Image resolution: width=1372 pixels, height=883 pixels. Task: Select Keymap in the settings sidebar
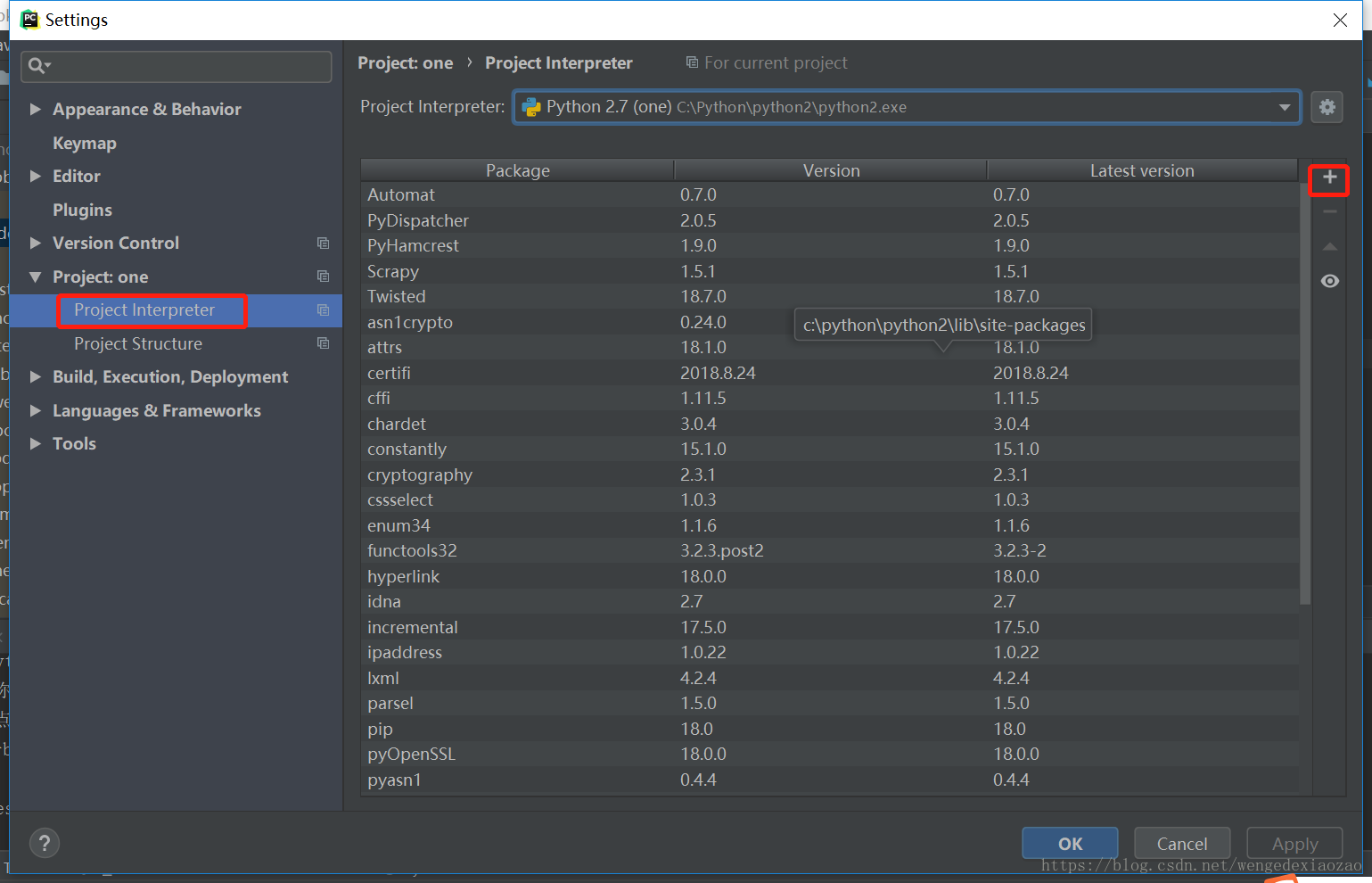[x=85, y=143]
